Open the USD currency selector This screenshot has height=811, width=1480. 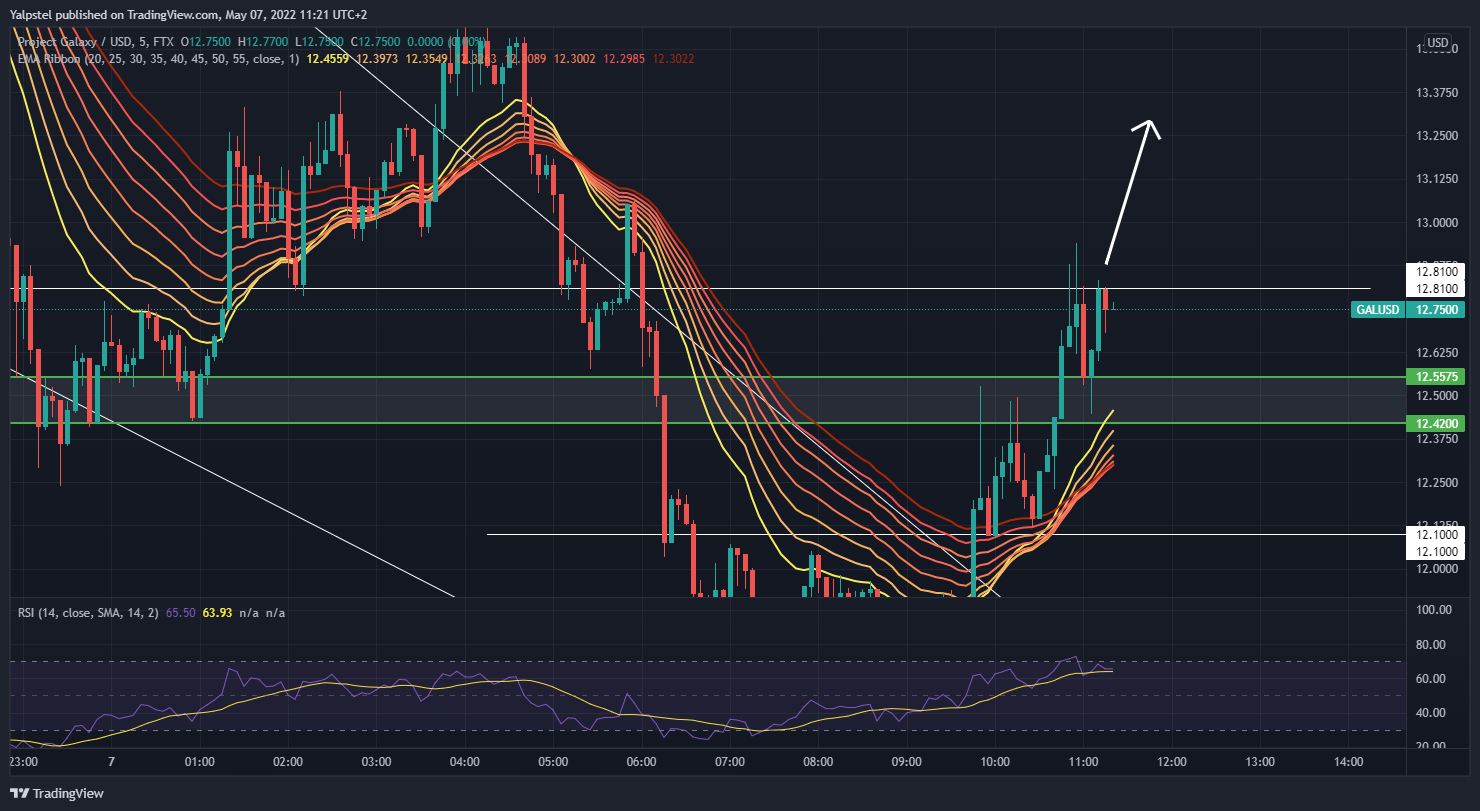click(1437, 43)
